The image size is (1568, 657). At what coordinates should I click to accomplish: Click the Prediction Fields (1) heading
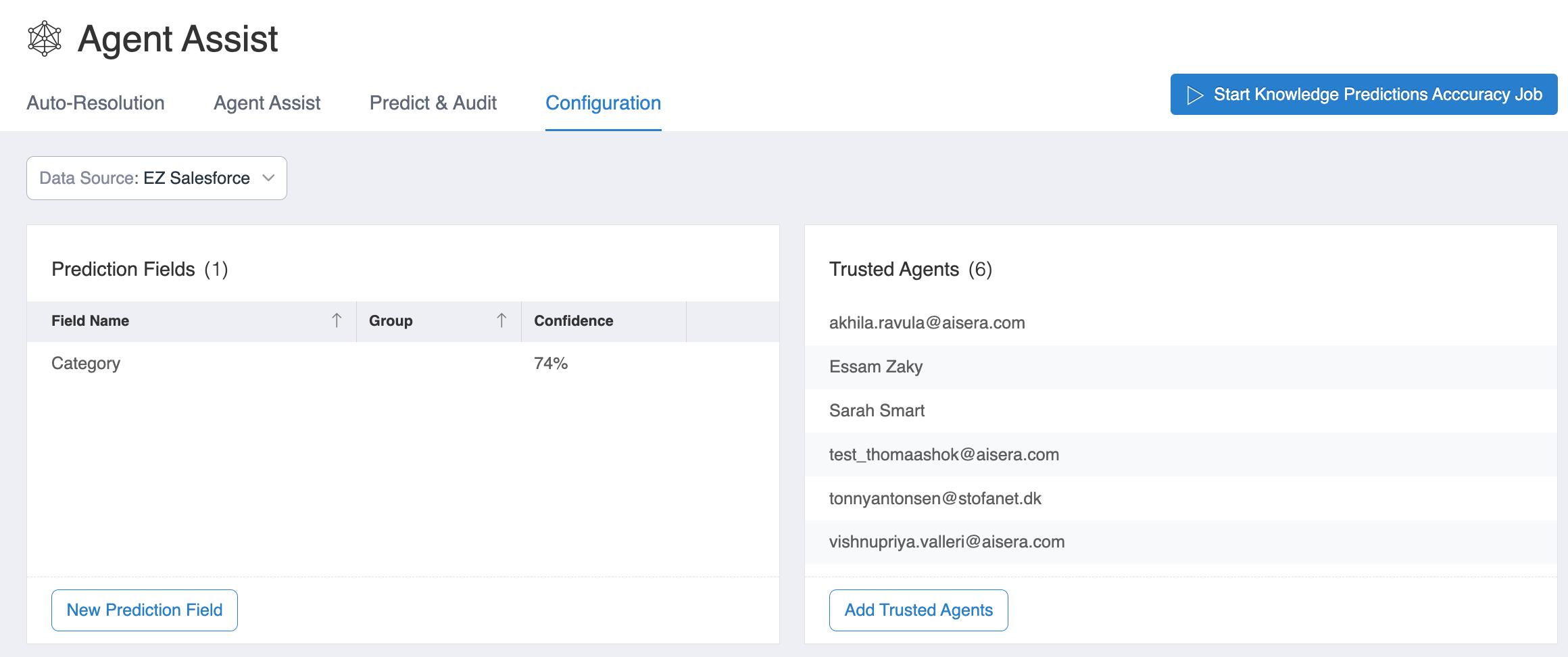click(x=140, y=270)
